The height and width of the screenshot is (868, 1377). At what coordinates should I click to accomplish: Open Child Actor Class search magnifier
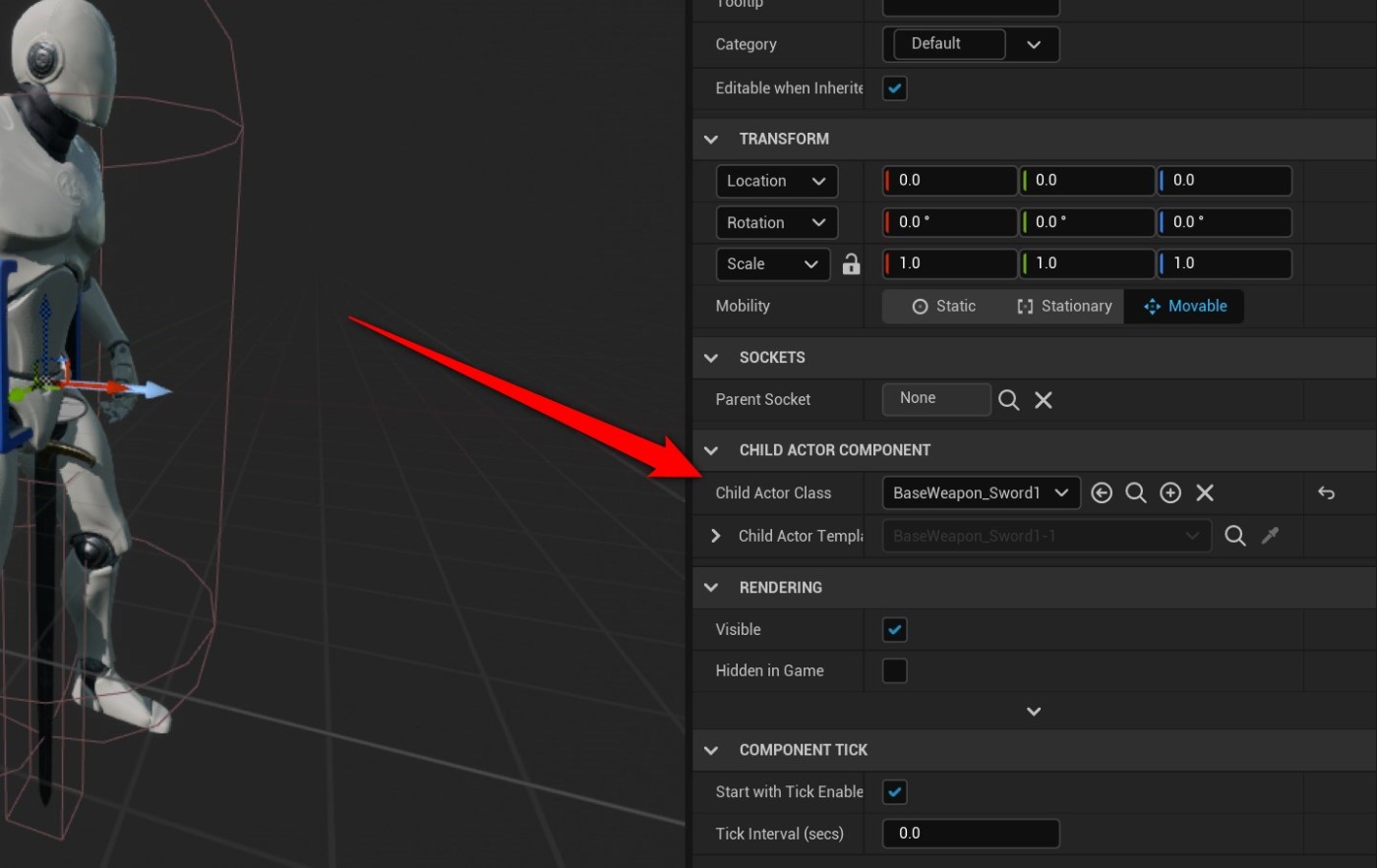click(x=1136, y=492)
